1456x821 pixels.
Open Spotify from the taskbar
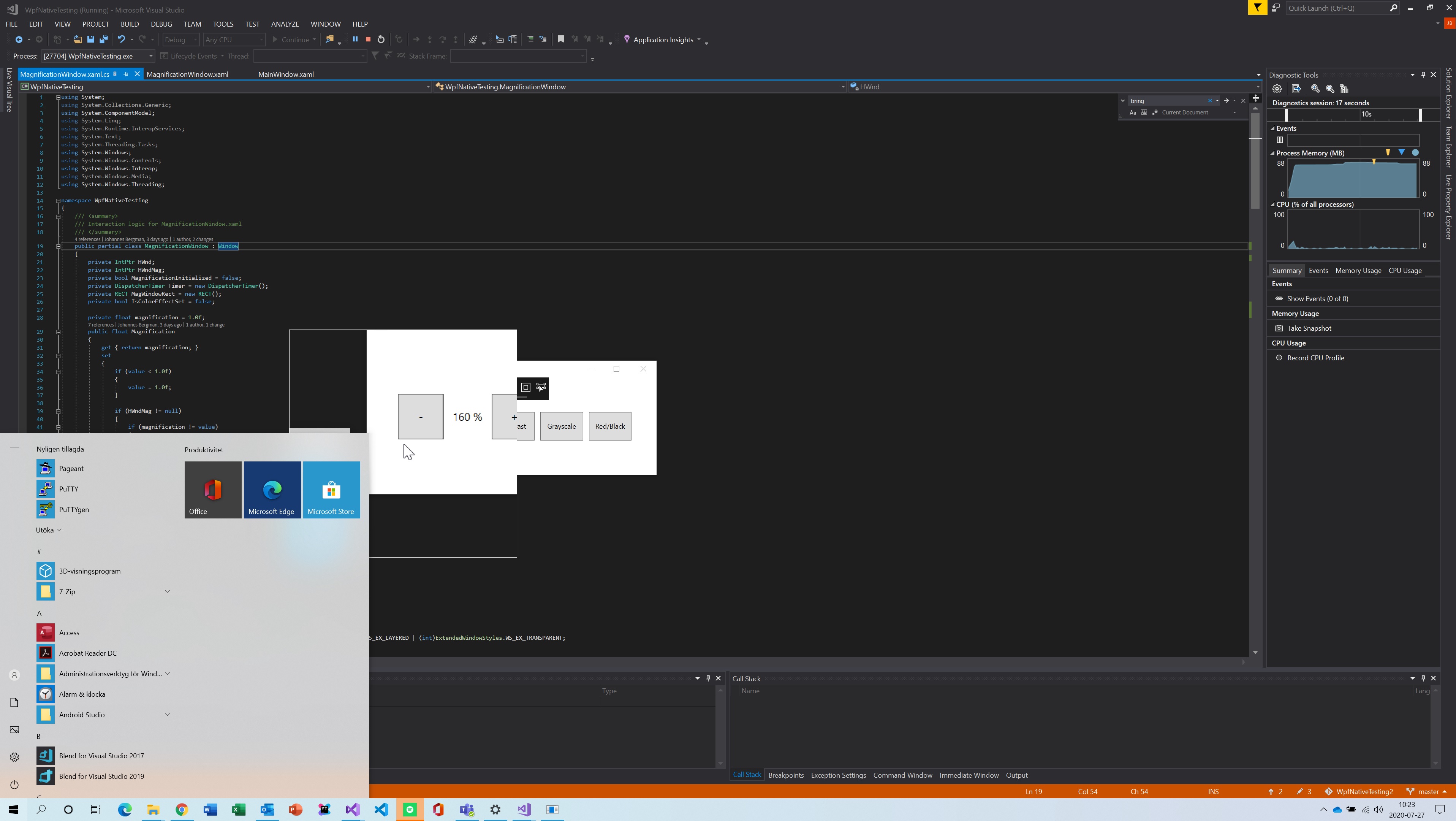coord(410,810)
